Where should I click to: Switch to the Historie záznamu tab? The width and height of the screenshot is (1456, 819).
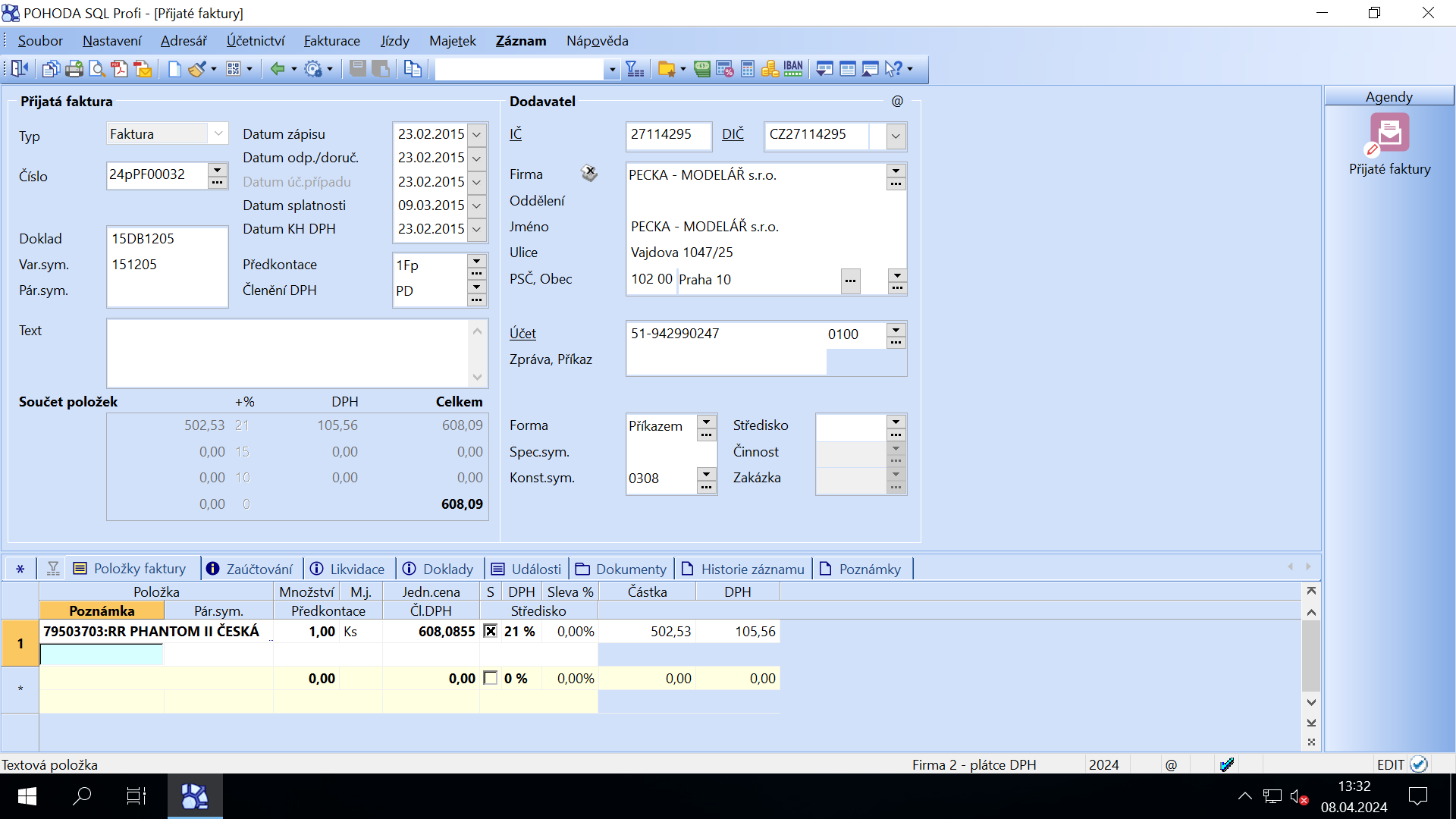pos(743,569)
